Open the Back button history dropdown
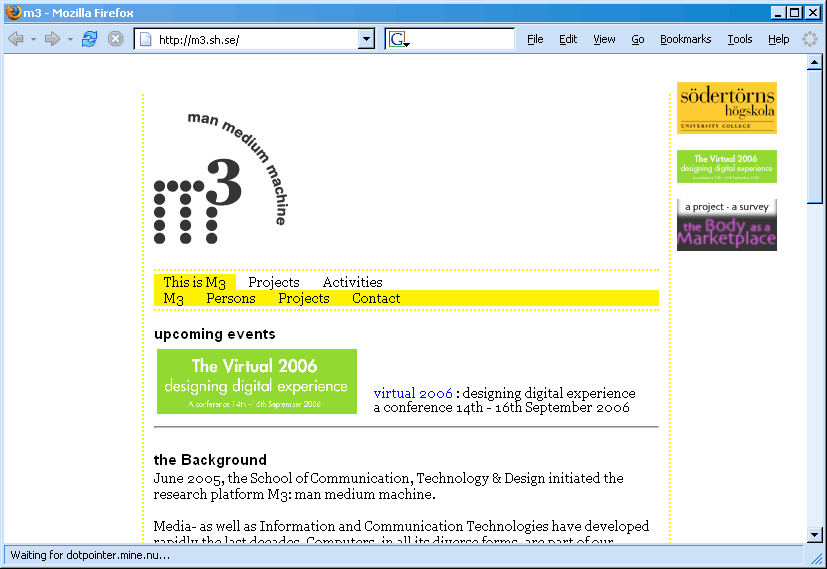The height and width of the screenshot is (569, 827). pyautogui.click(x=33, y=39)
